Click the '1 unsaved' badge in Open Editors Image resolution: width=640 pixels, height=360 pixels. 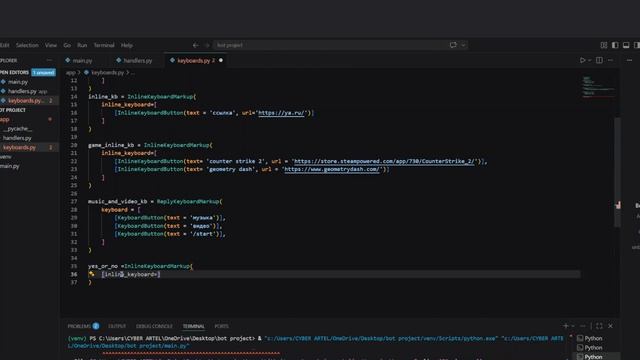(44, 73)
